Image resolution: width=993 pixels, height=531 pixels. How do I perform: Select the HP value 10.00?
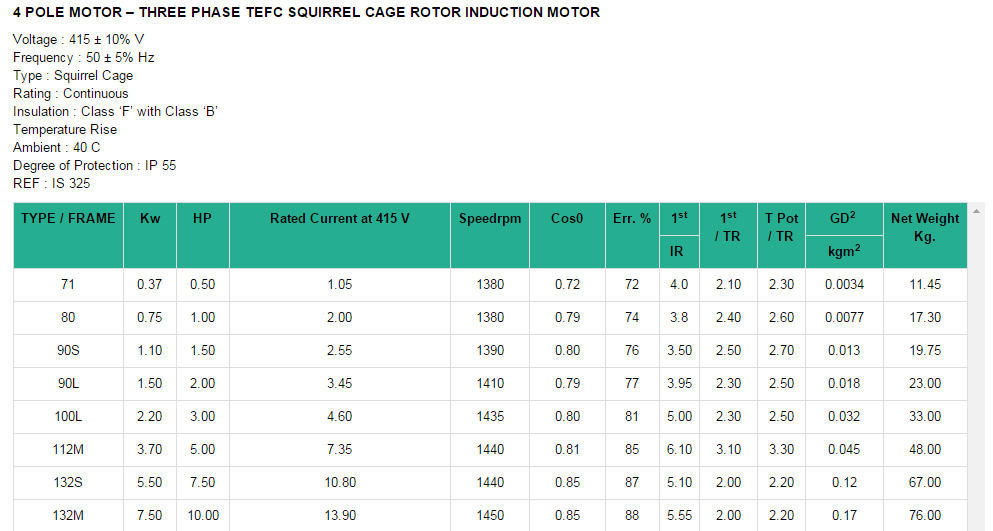202,516
